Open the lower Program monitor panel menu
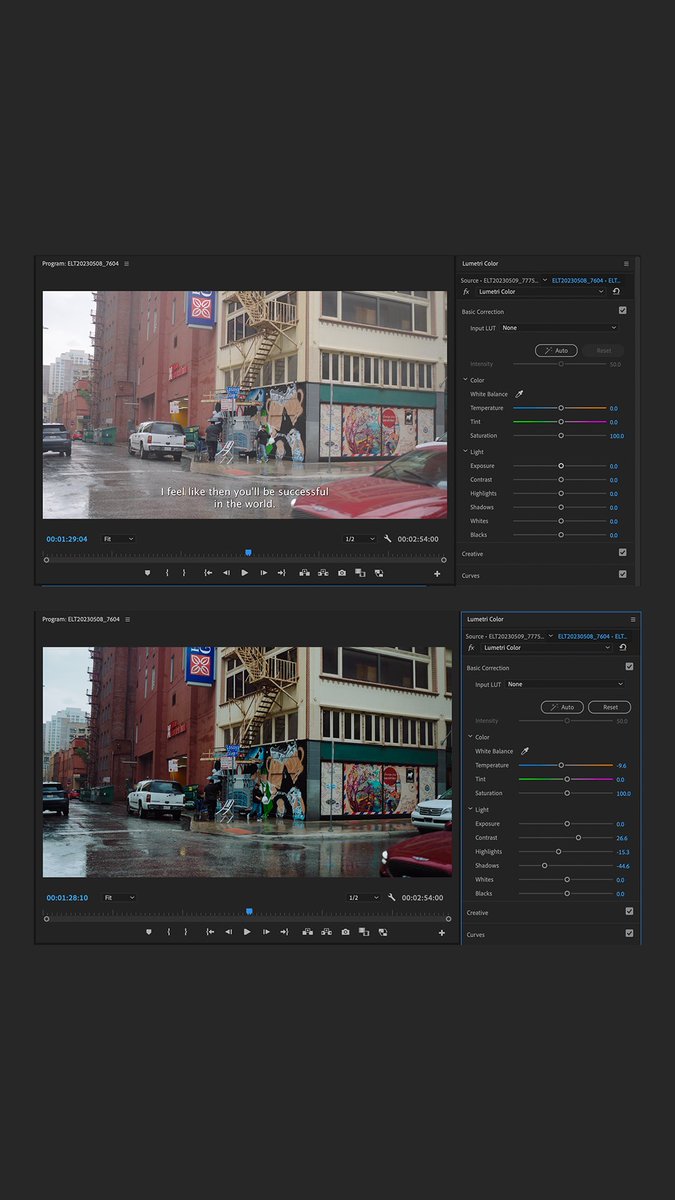The width and height of the screenshot is (675, 1200). (127, 619)
